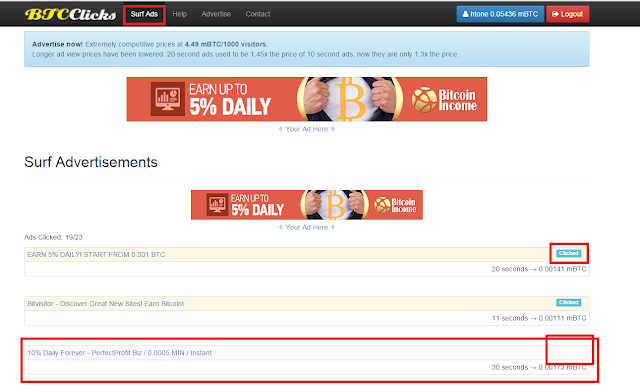
Task: Click '30 seconds → 0.00173 mBTC' text
Action: tap(539, 367)
